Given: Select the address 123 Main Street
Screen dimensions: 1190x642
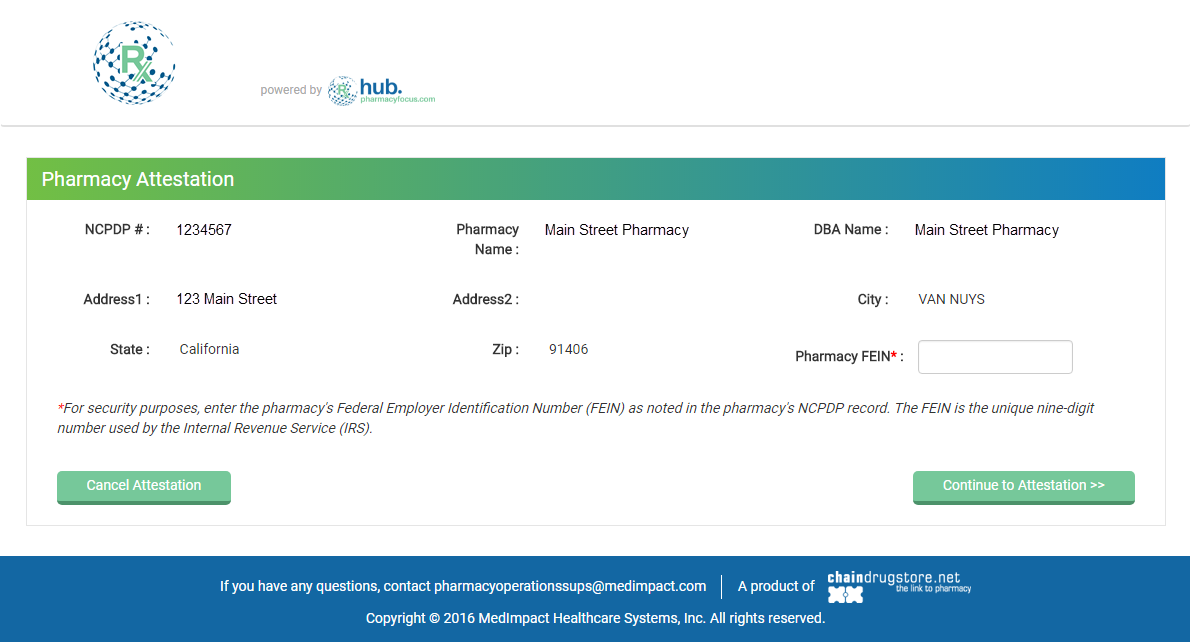Looking at the screenshot, I should pos(226,299).
